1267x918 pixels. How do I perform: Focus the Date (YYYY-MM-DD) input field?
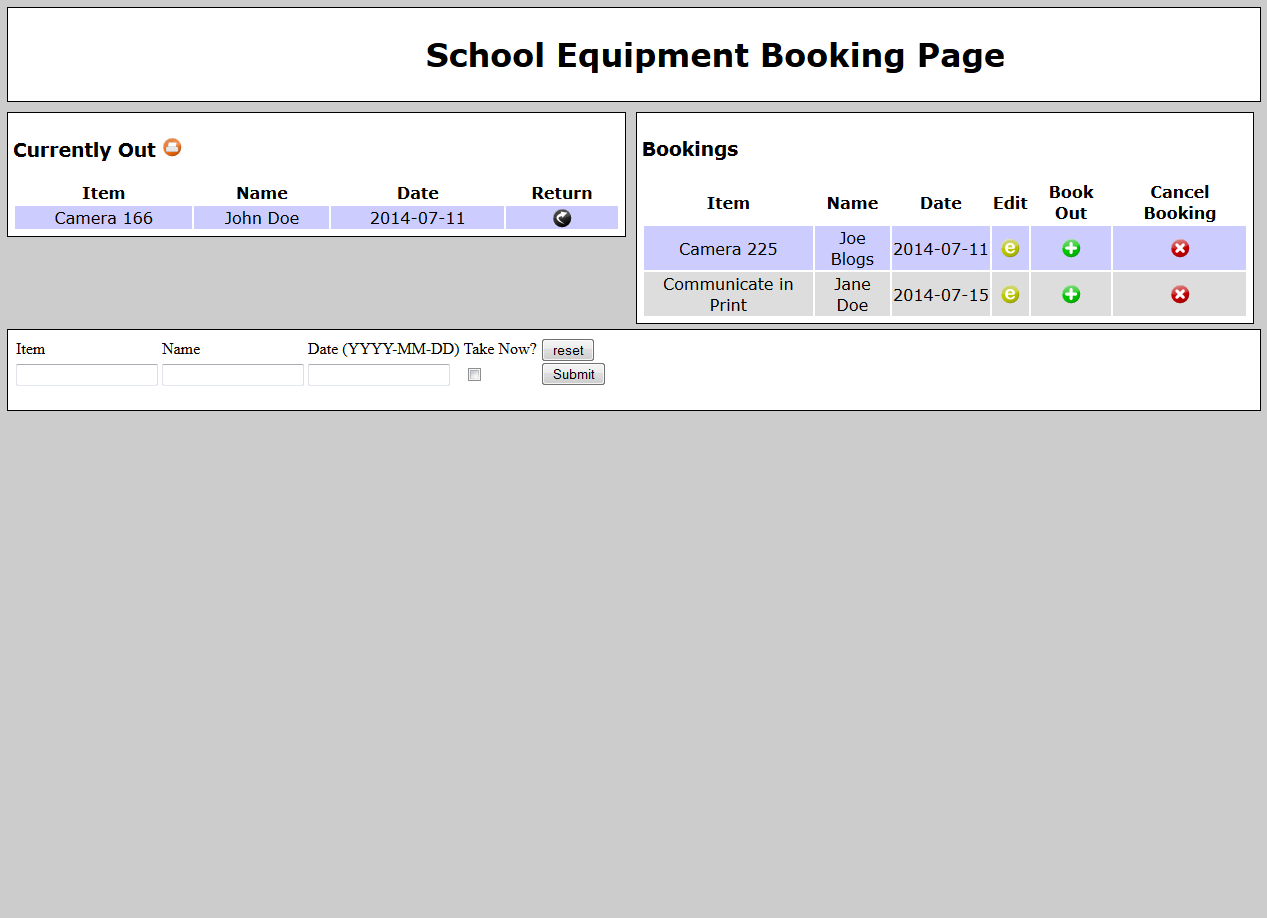point(379,375)
